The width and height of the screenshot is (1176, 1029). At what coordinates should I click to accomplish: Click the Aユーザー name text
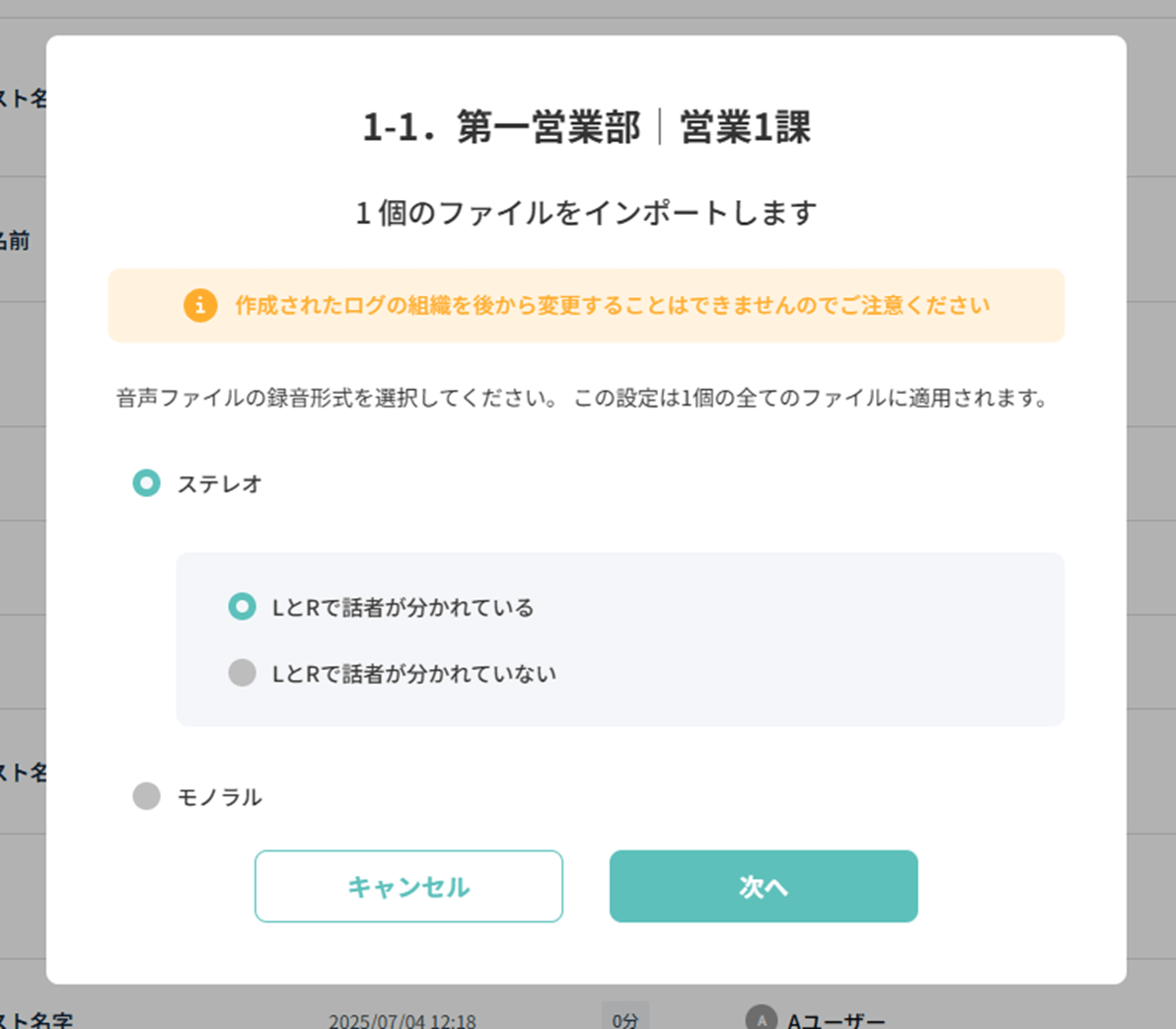[x=836, y=1020]
